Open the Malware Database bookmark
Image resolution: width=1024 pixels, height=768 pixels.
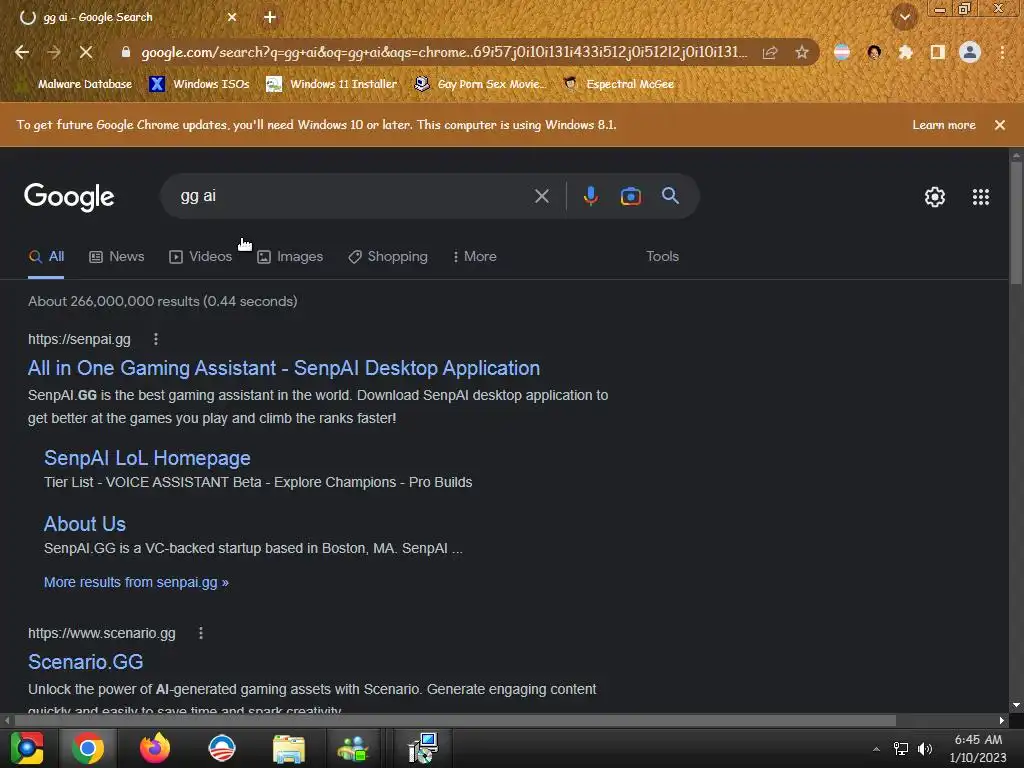click(x=76, y=84)
